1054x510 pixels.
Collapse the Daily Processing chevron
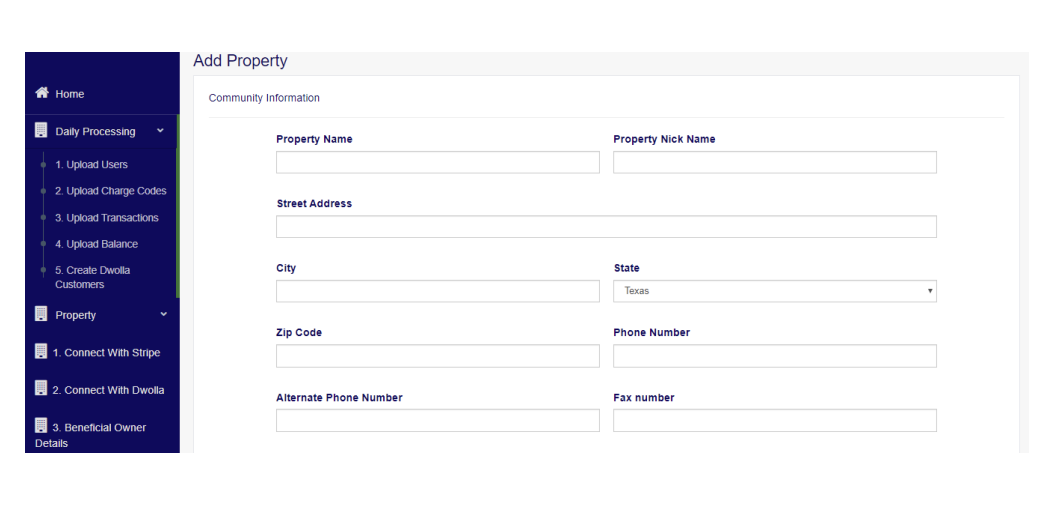tap(160, 131)
